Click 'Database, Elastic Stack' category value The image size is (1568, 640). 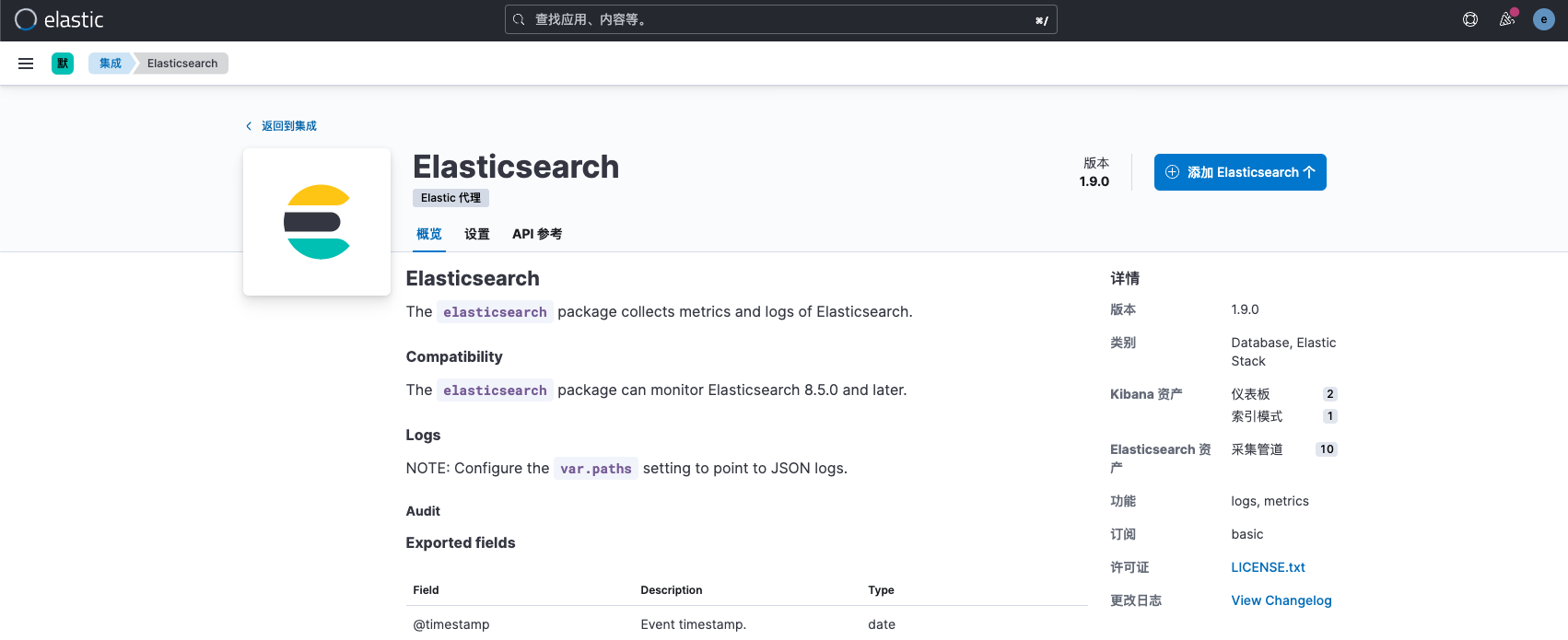click(1283, 352)
